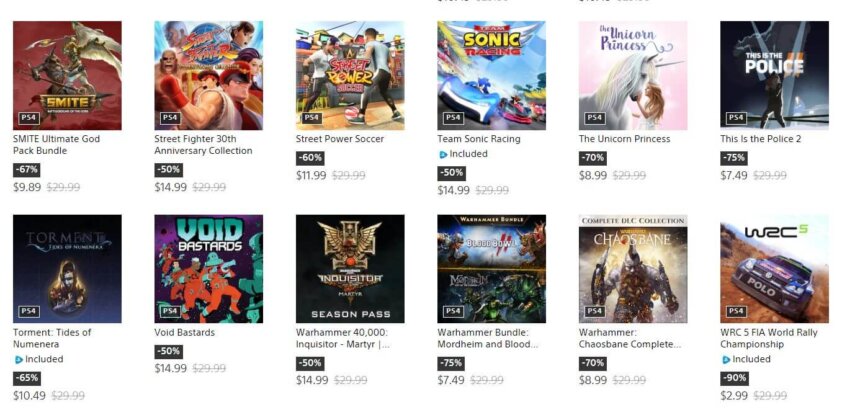Click Team Sonic Racing cover art

tap(491, 75)
